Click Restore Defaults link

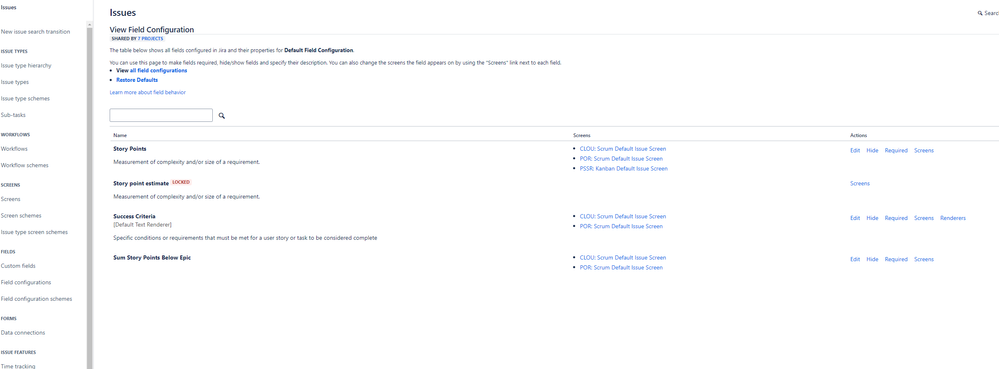tap(137, 80)
